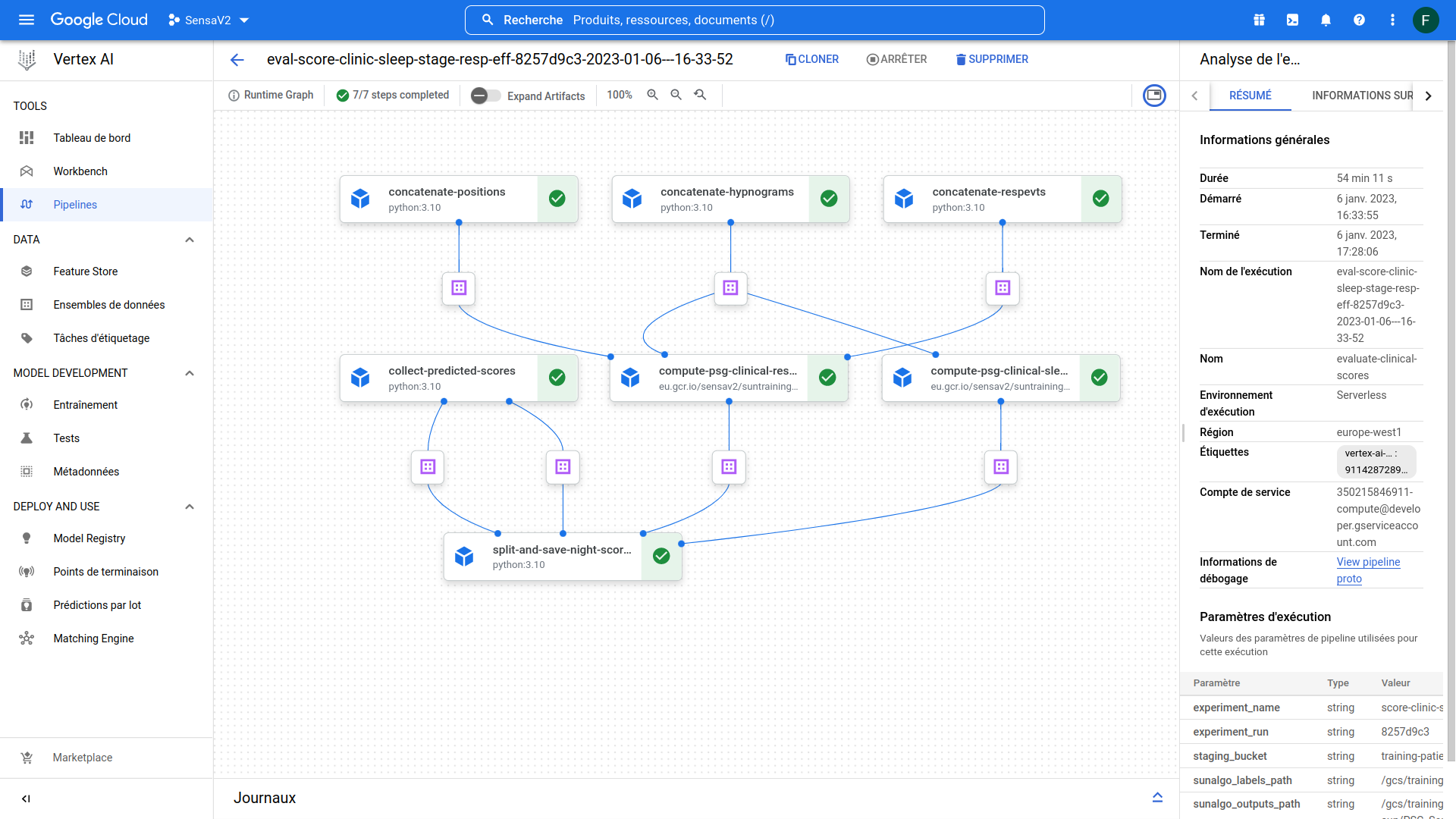Open Pipelines in sidebar
Screen dimensions: 1456x819
click(106, 205)
